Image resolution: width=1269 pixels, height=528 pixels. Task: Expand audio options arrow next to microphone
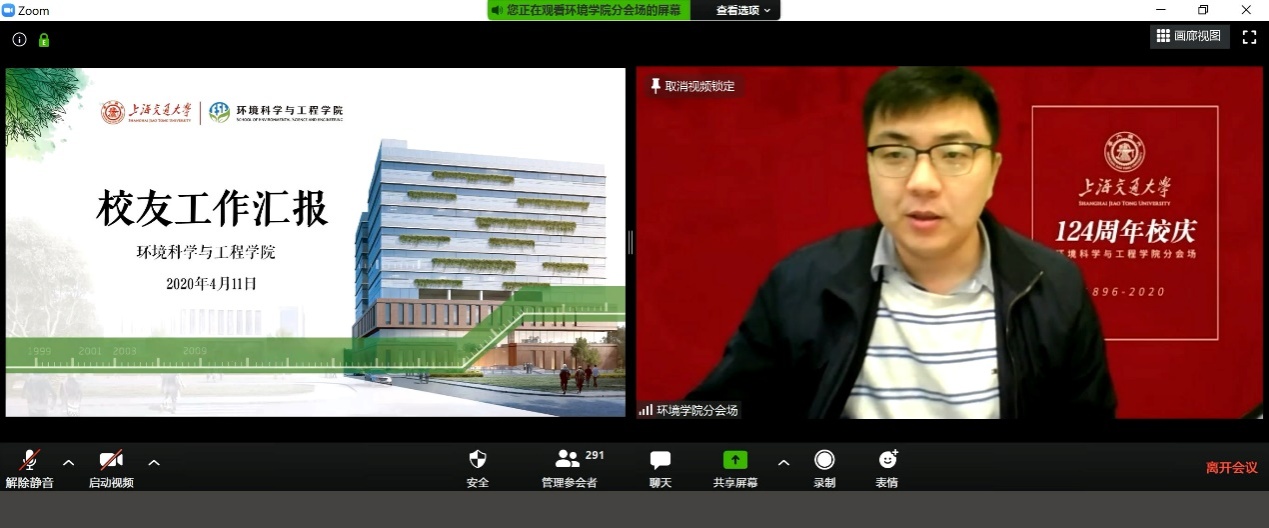point(68,462)
